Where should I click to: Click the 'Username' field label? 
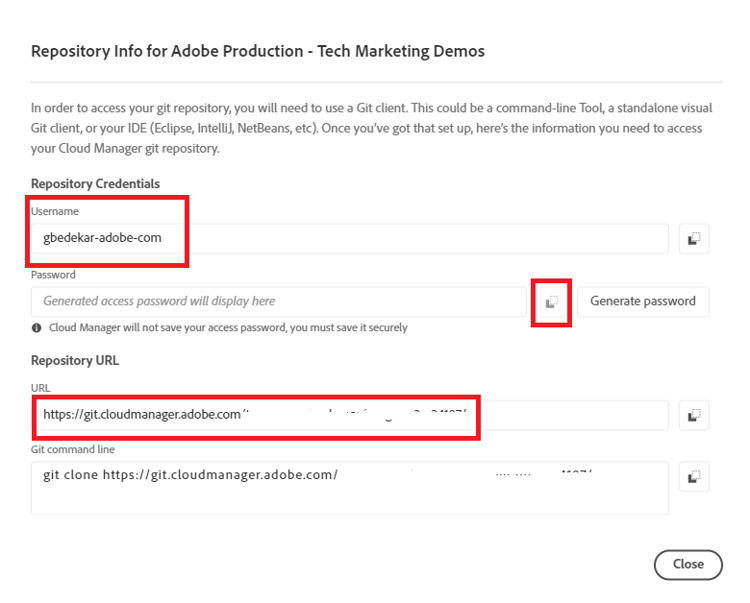click(x=55, y=211)
